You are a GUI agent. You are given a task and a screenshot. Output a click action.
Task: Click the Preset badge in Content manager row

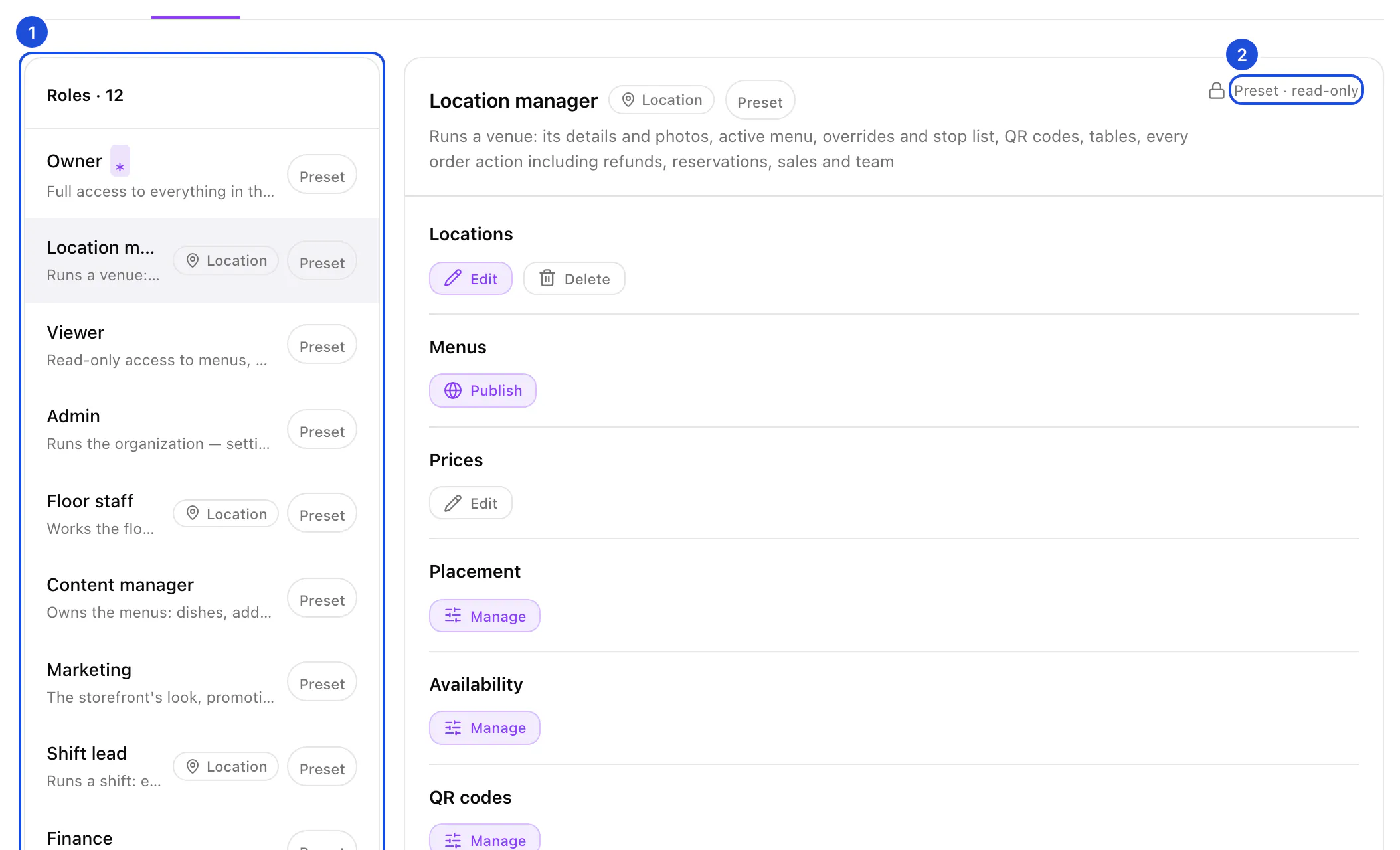321,598
